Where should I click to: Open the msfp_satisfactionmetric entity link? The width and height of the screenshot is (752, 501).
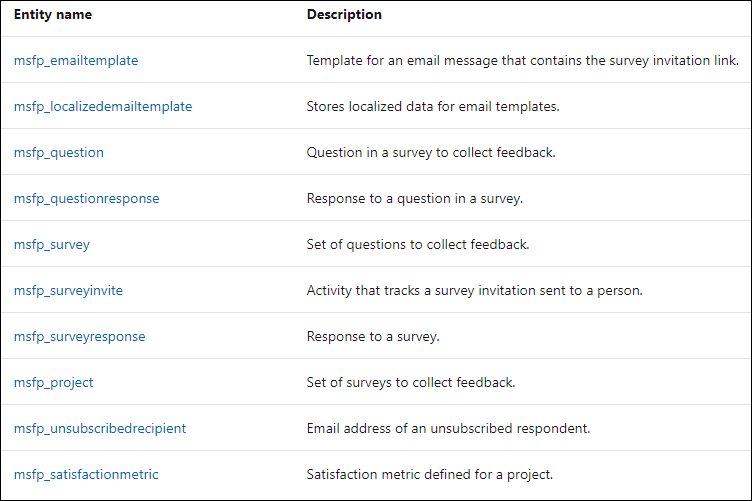point(86,475)
